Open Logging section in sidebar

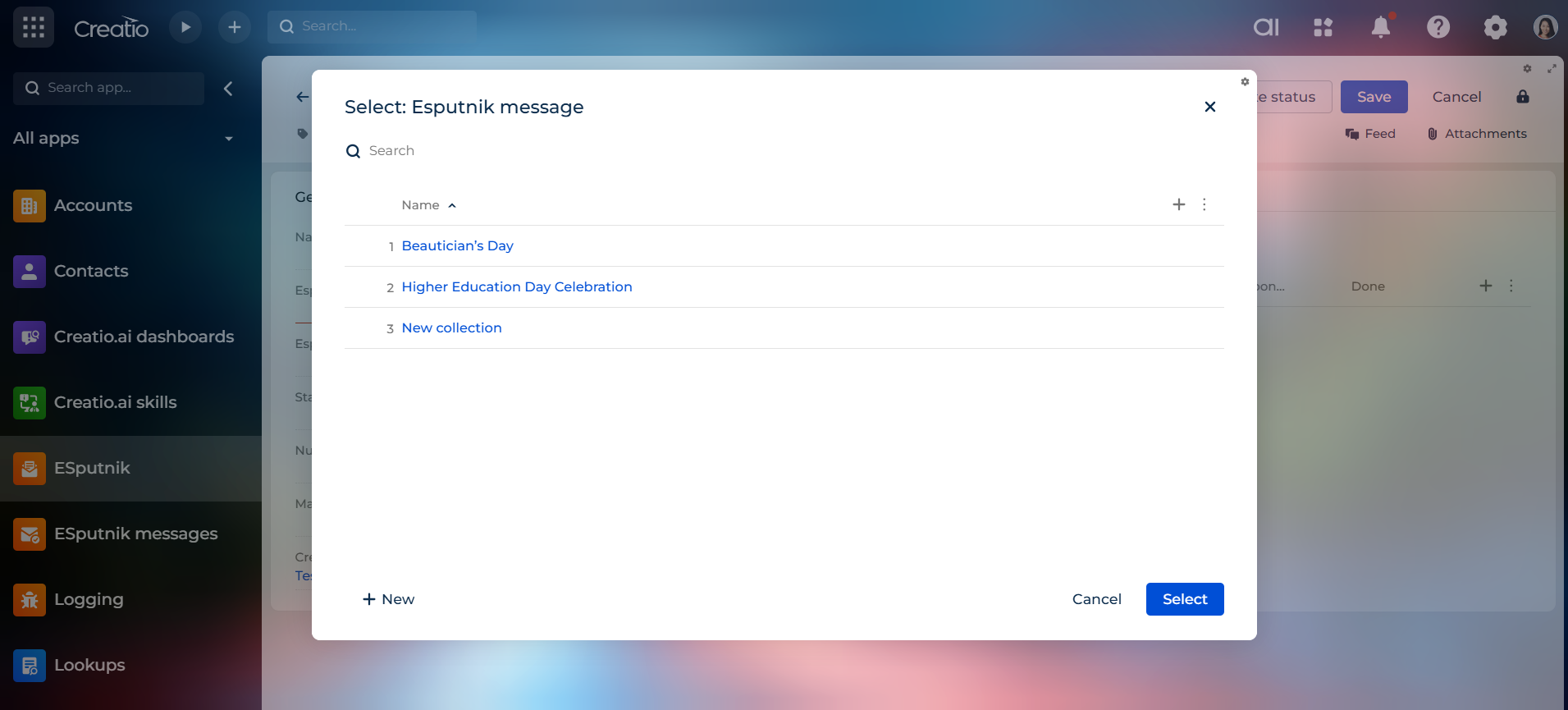coord(130,599)
